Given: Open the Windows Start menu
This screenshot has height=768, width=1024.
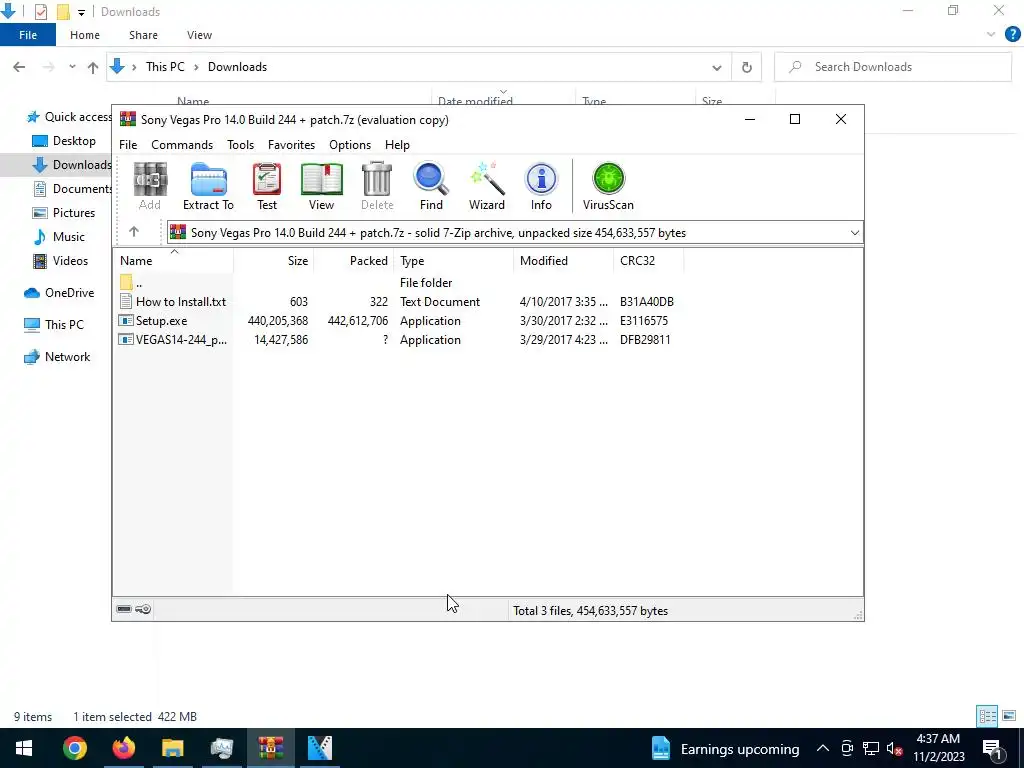Looking at the screenshot, I should coord(24,748).
